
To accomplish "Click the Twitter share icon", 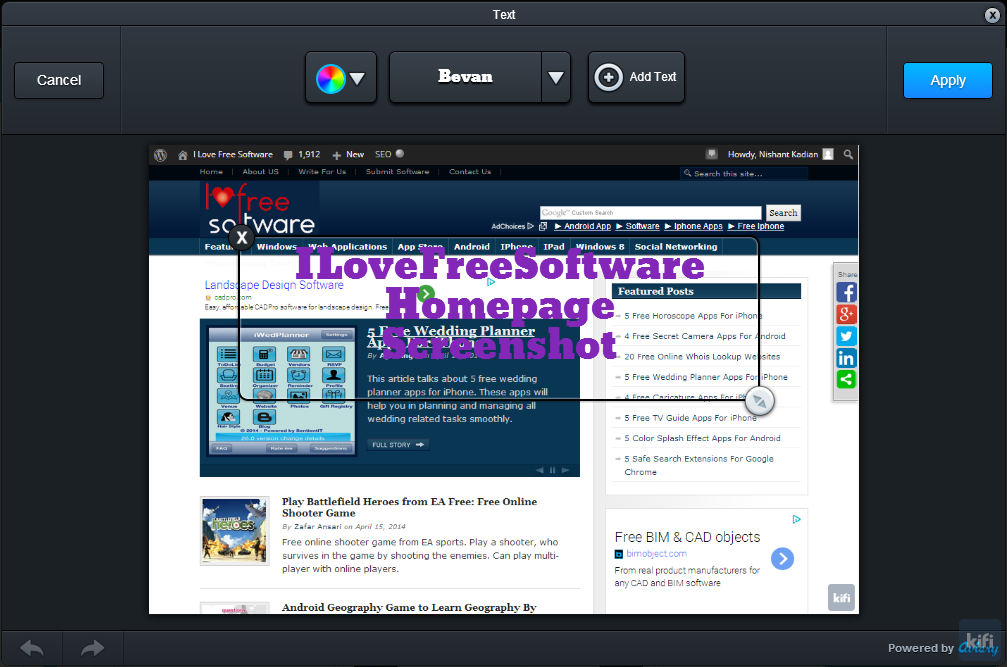I will click(x=846, y=336).
